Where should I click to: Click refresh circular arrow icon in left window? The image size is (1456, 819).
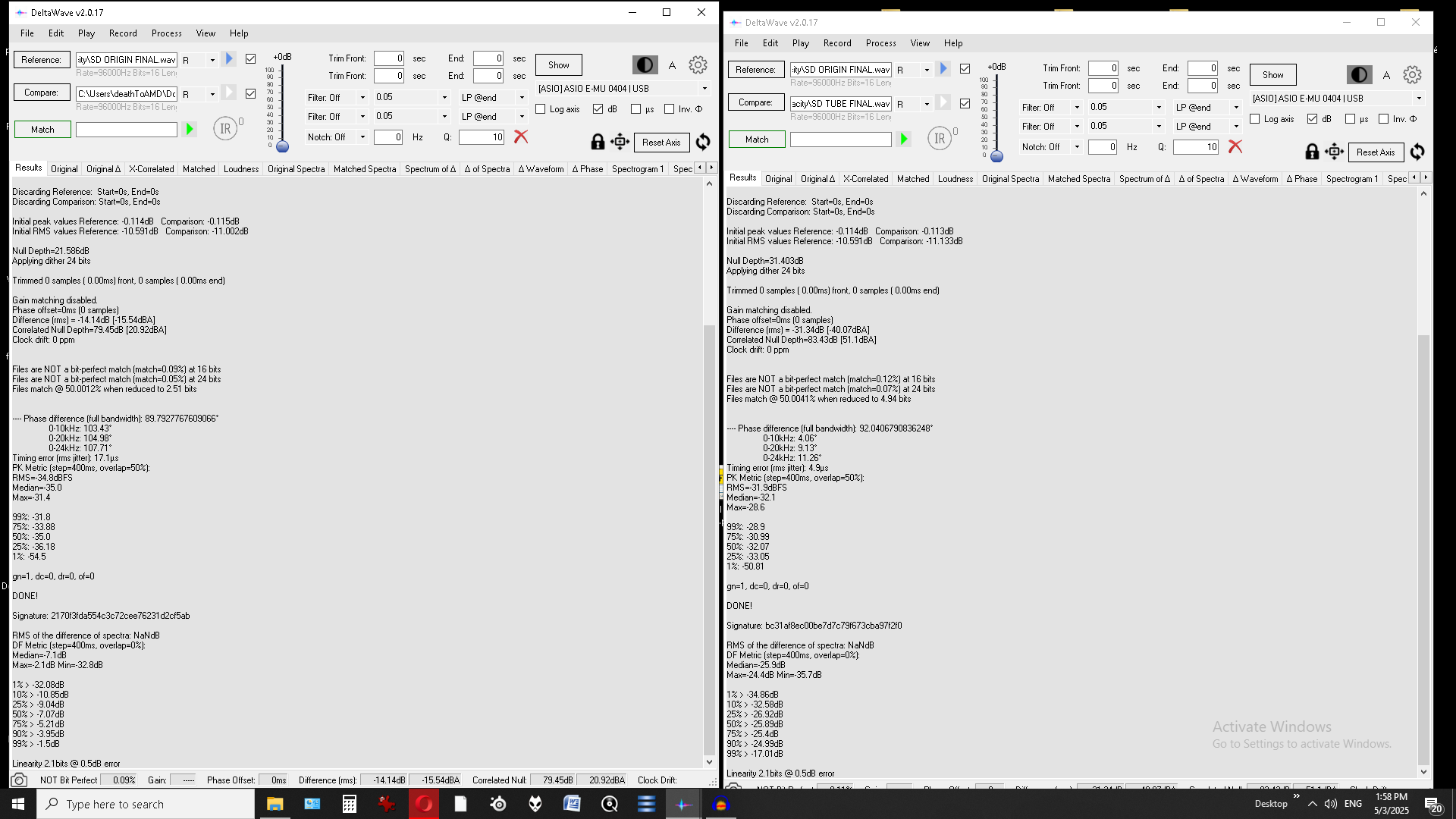click(x=703, y=142)
